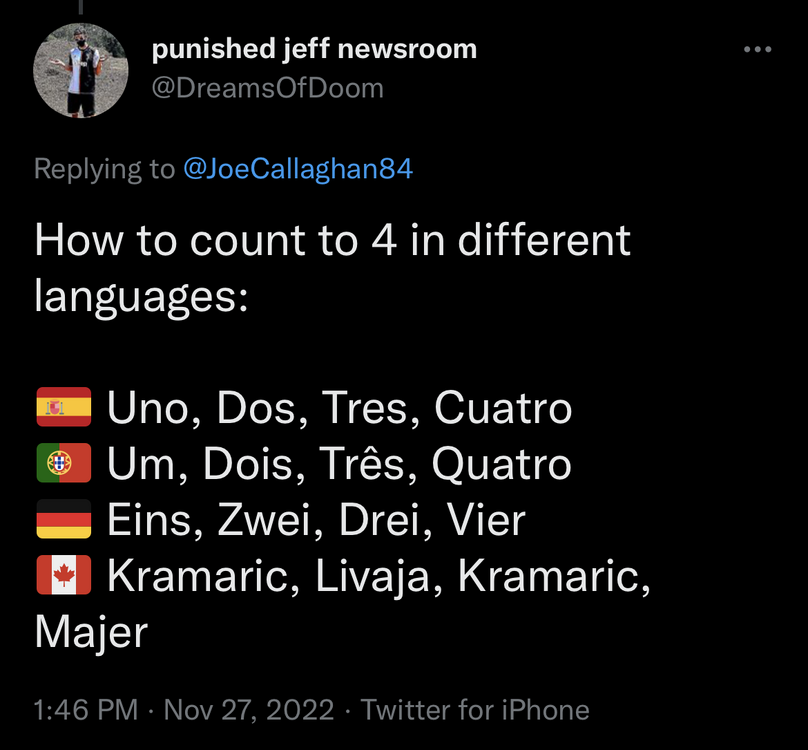Click the 'How to count to 4' line
Viewport: 808px width, 750px height.
(x=333, y=241)
